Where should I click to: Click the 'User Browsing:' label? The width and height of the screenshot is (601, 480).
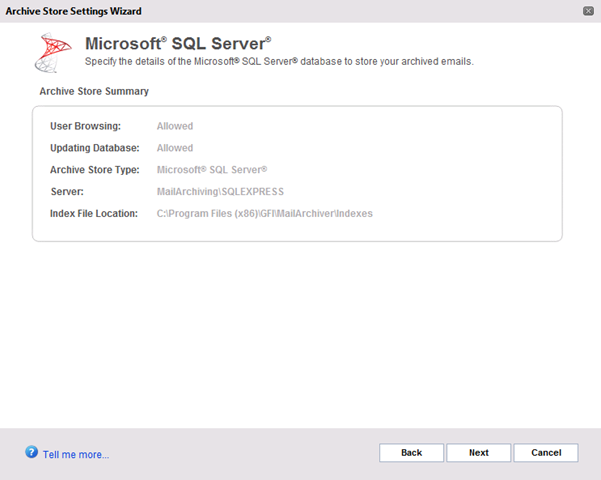(x=85, y=126)
